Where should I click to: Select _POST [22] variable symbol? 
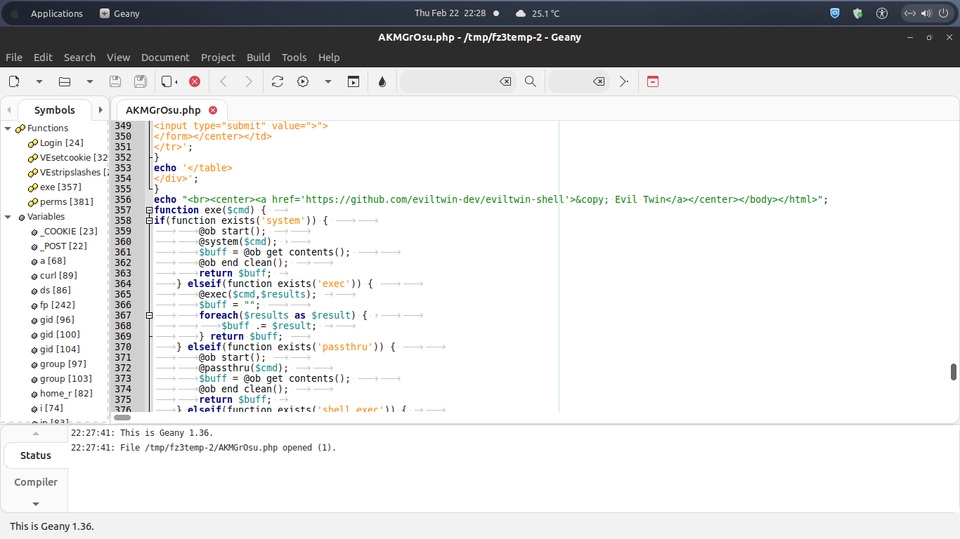tap(64, 246)
